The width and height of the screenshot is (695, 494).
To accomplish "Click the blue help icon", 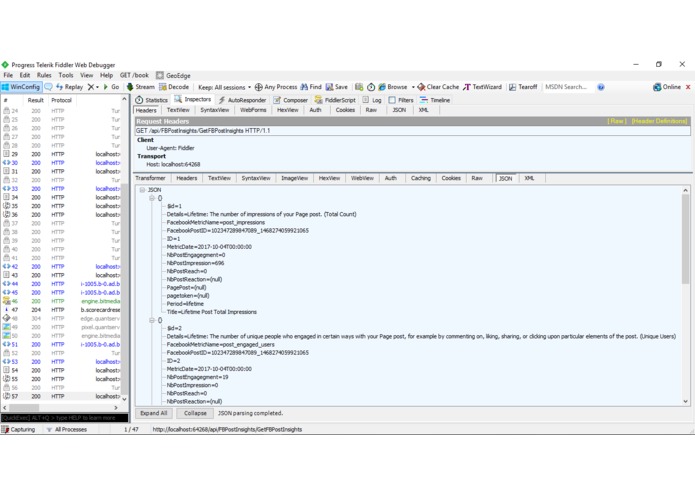I will point(601,87).
